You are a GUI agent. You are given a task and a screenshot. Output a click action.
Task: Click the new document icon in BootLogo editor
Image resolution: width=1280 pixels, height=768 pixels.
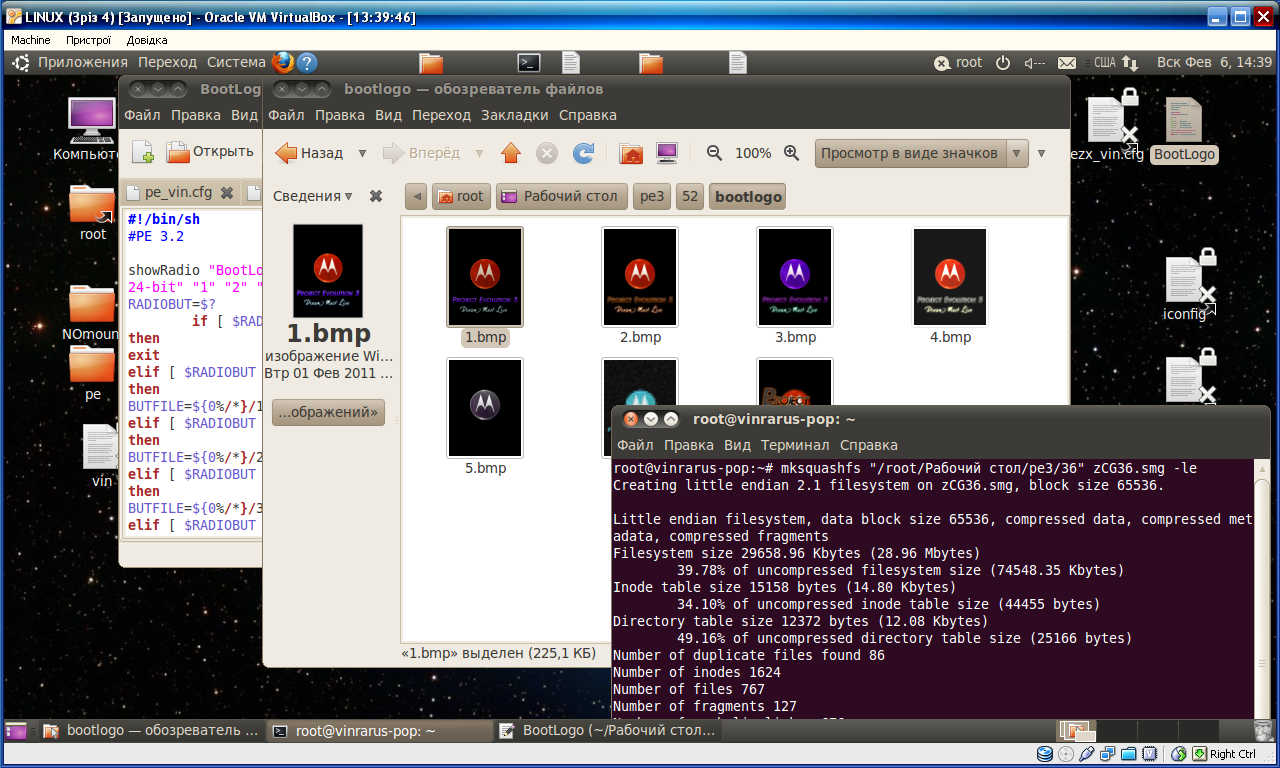[143, 152]
